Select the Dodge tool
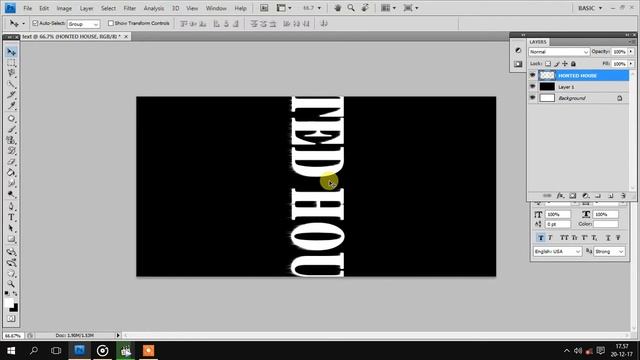Screen dimensions: 640x360 [11, 194]
